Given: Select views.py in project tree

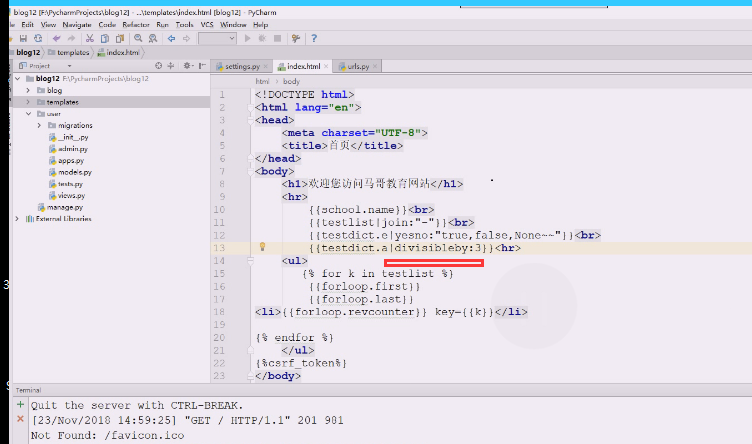Looking at the screenshot, I should pos(67,196).
